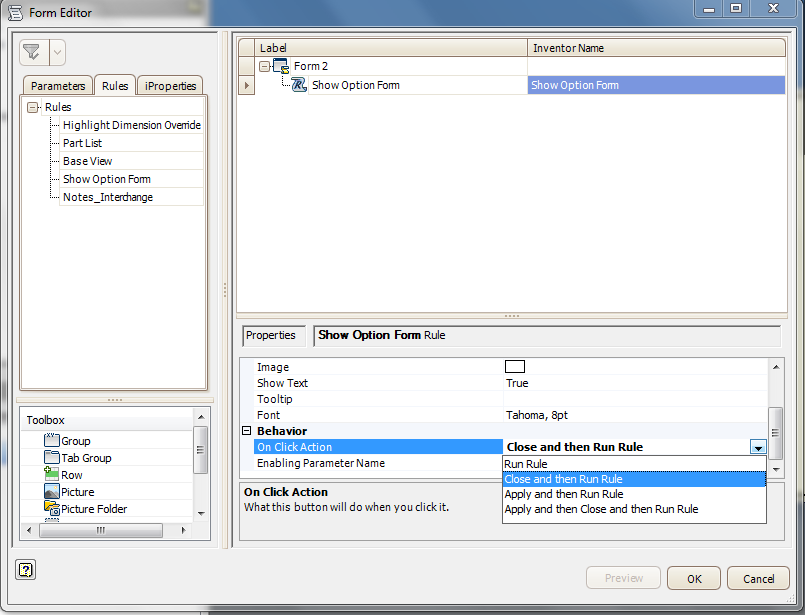Switch to the iProperties tab
The height and width of the screenshot is (615, 805).
pyautogui.click(x=170, y=85)
